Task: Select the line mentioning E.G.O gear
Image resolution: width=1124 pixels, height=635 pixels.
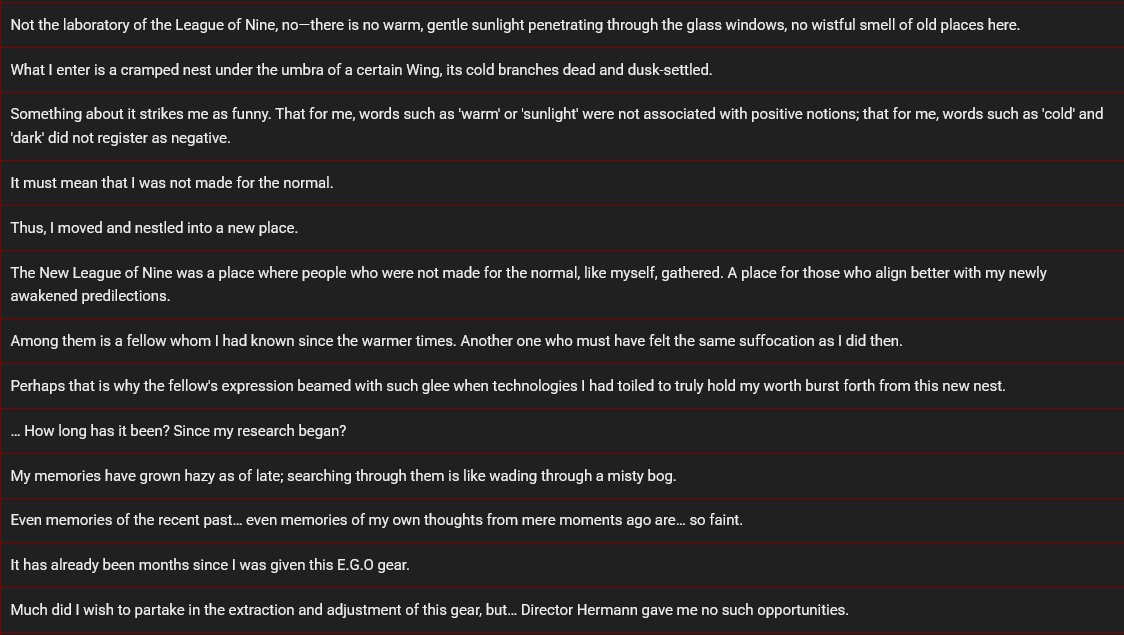Action: click(562, 565)
